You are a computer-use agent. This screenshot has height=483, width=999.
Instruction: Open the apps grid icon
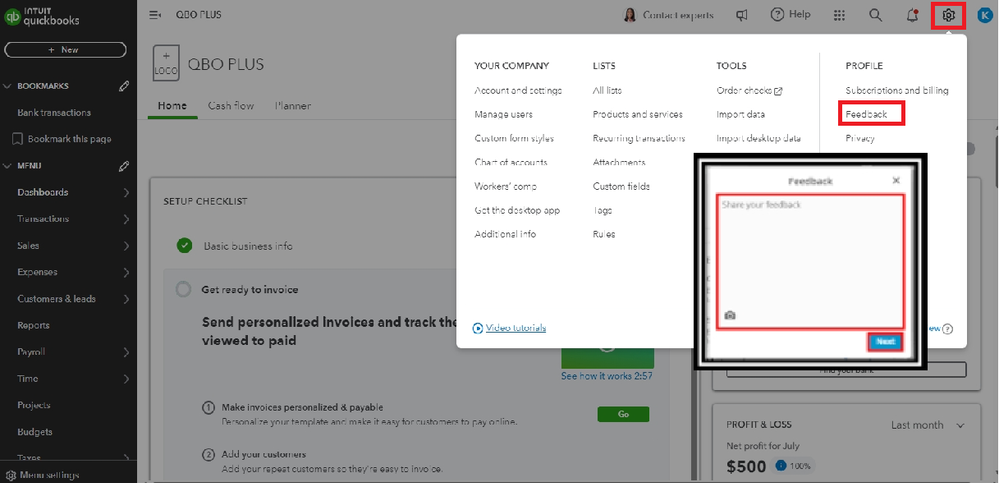tap(840, 15)
